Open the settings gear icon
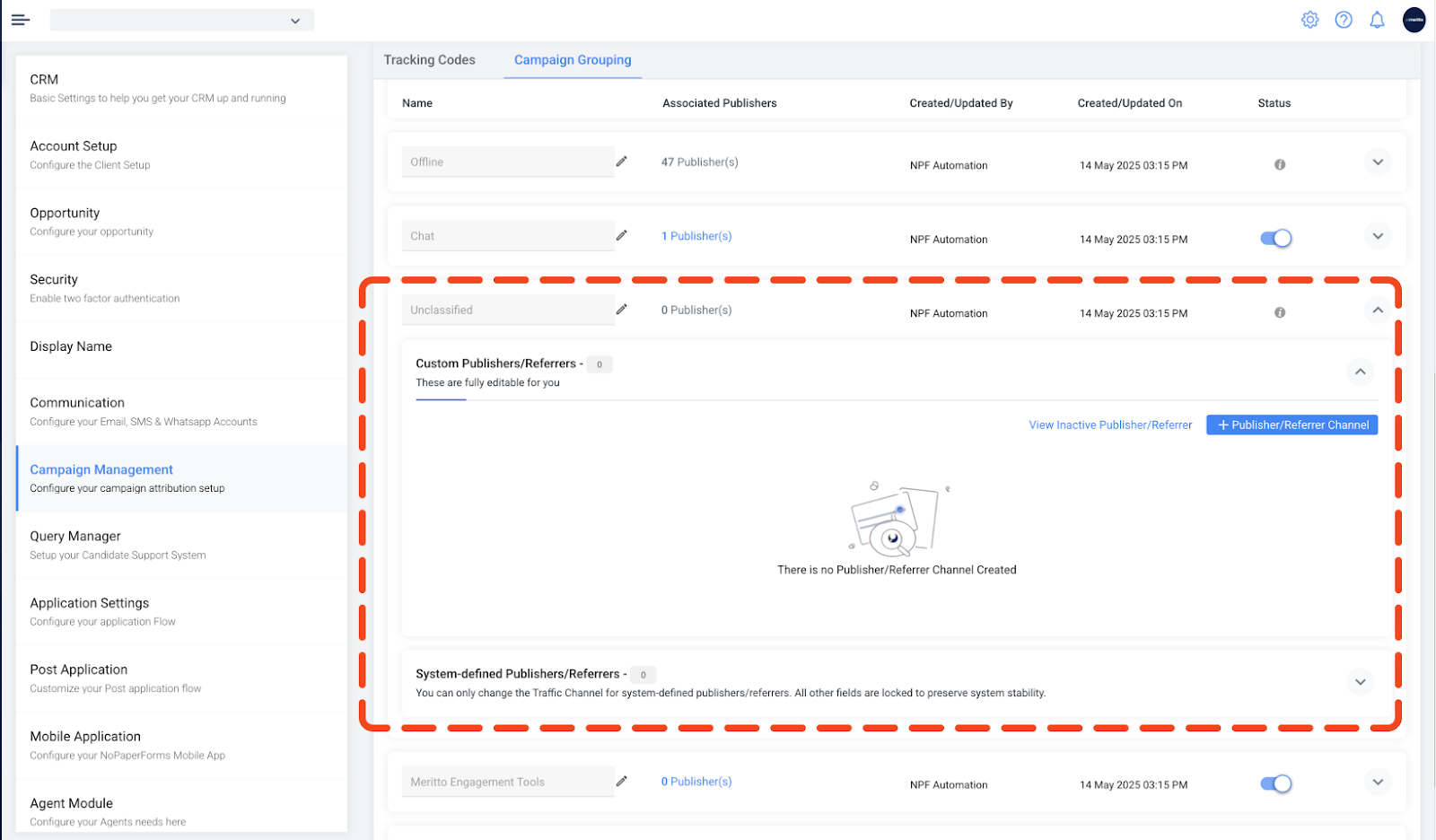 click(1309, 20)
